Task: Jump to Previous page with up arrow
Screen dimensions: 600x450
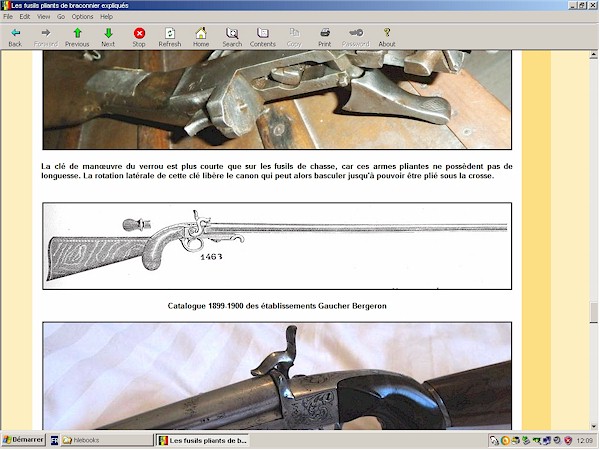Action: [77, 38]
